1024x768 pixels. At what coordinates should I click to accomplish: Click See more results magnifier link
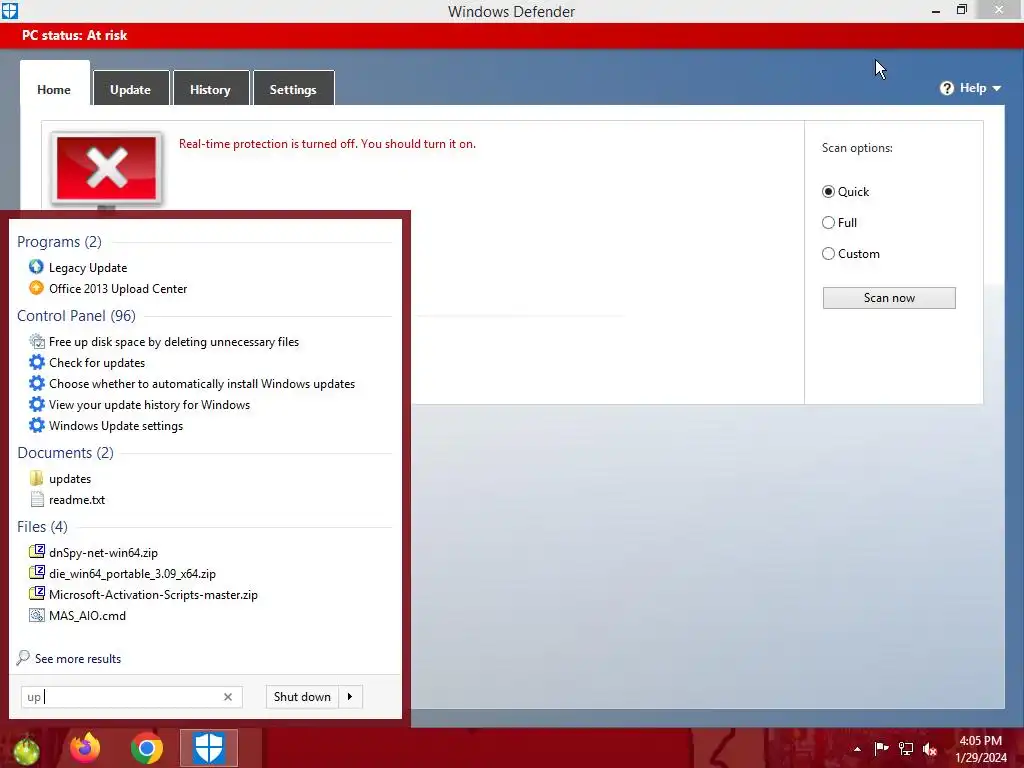pyautogui.click(x=69, y=658)
